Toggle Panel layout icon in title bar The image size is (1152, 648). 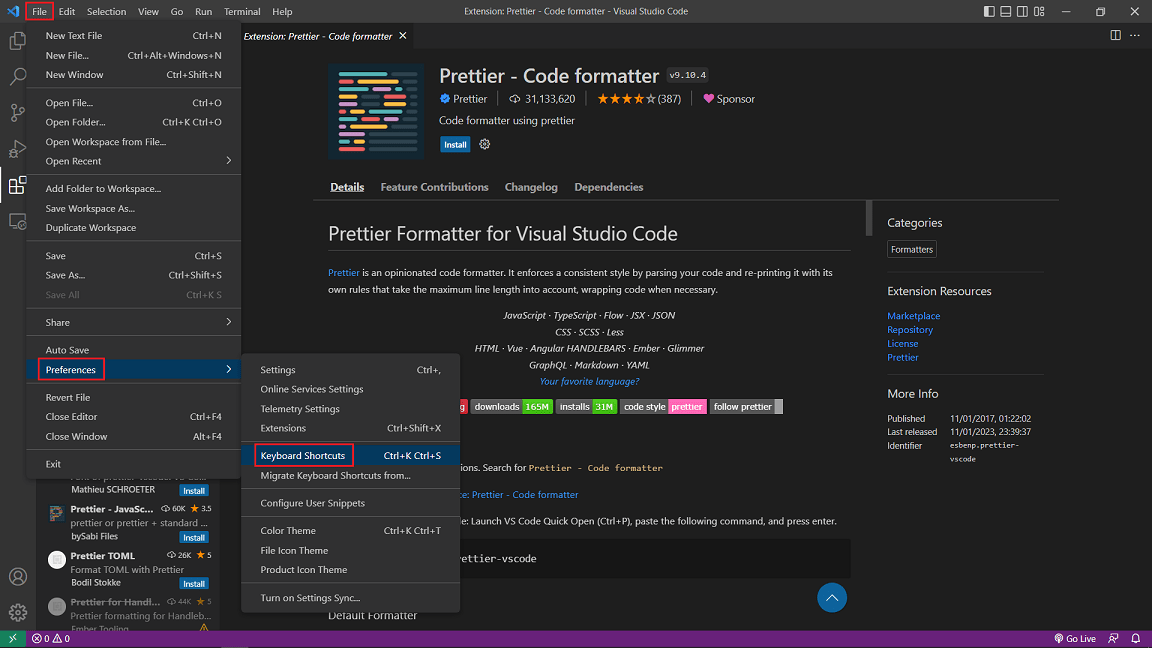pyautogui.click(x=1006, y=11)
